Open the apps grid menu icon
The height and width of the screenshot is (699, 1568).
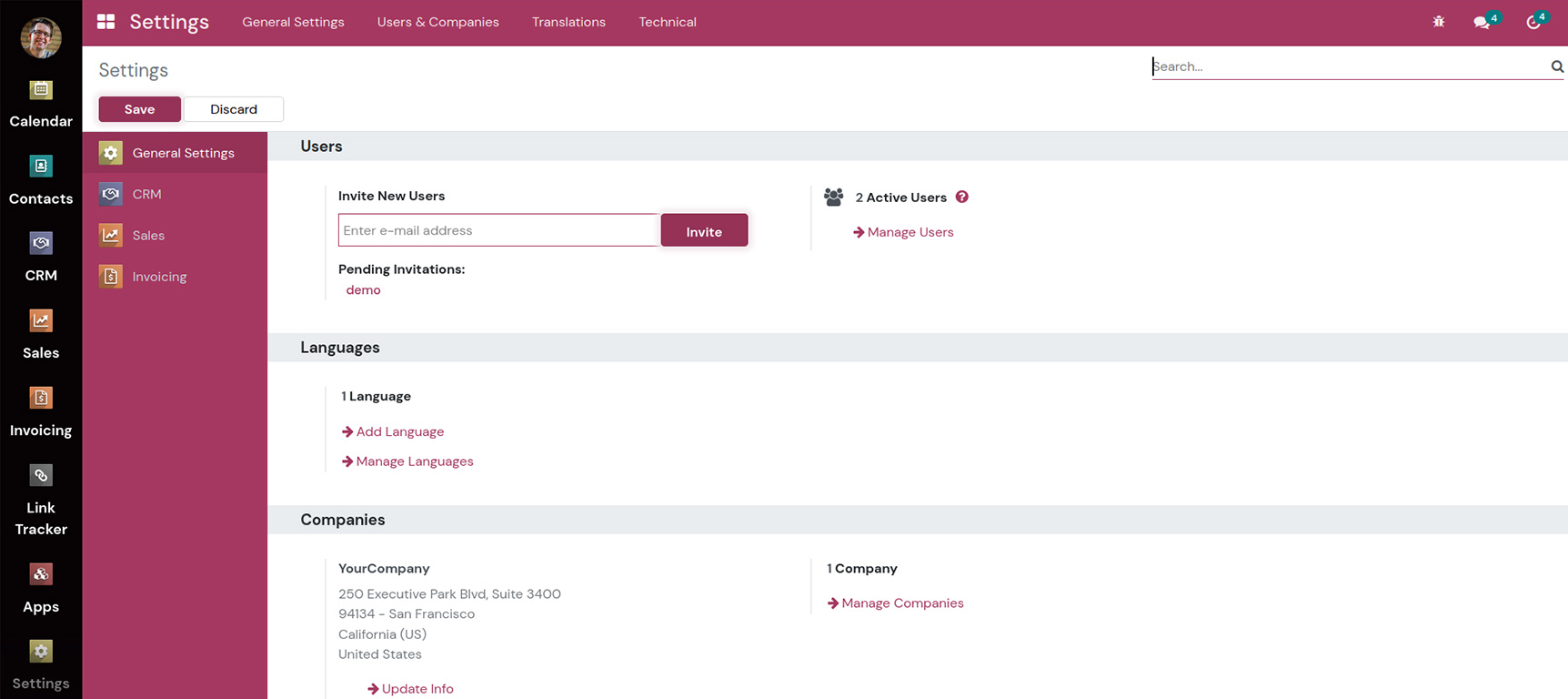[106, 22]
